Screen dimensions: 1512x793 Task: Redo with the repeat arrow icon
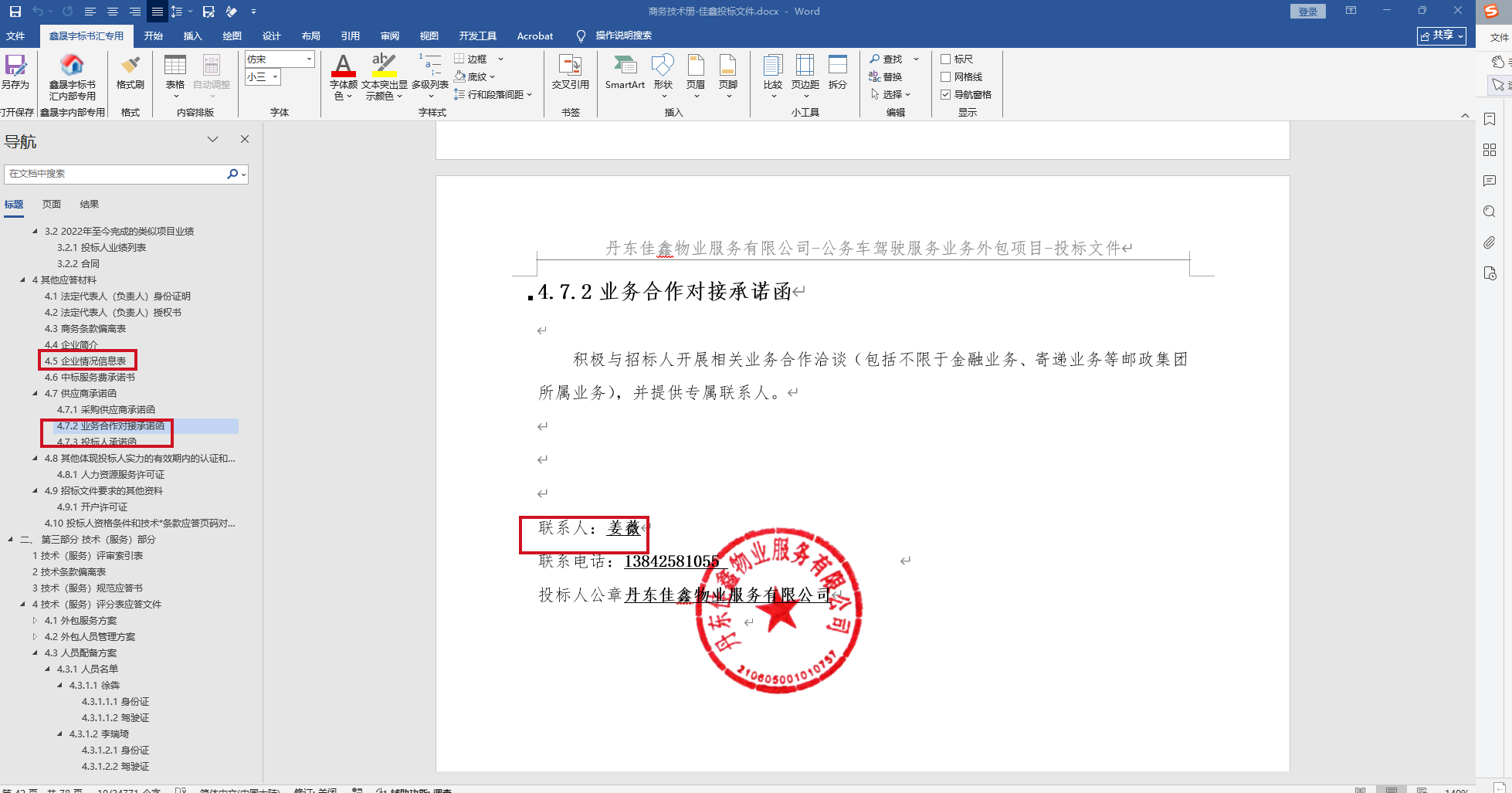point(67,12)
